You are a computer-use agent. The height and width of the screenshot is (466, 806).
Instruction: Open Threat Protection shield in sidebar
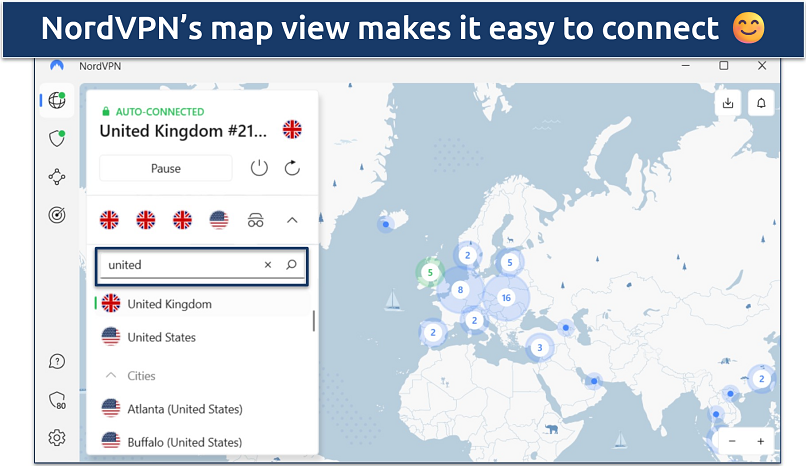pos(57,138)
